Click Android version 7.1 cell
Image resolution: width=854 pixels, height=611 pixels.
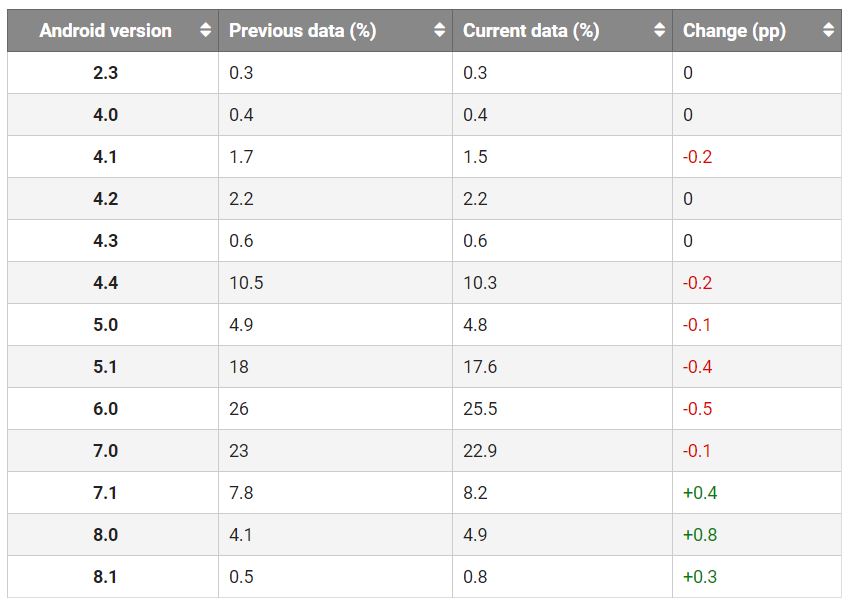(x=105, y=493)
